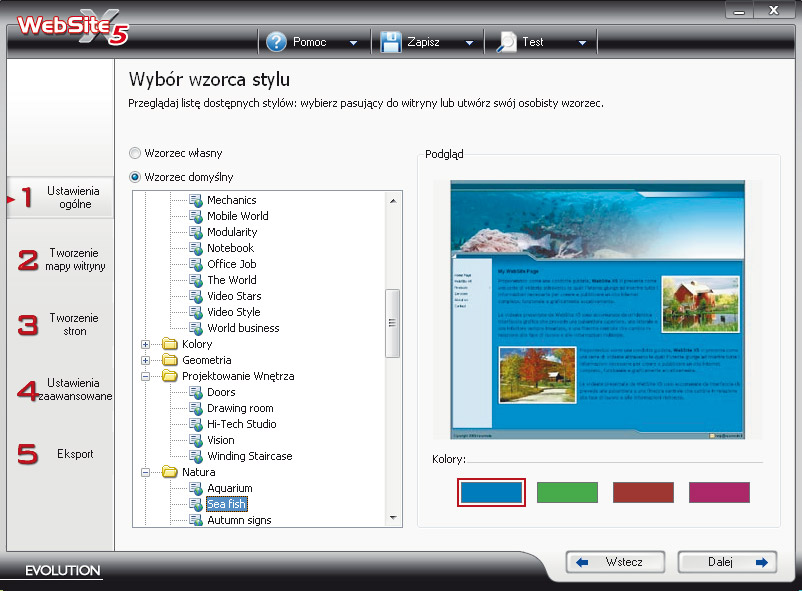Go to step 2 Tworzenie mapy witryny
The height and width of the screenshot is (591, 802).
pyautogui.click(x=60, y=260)
